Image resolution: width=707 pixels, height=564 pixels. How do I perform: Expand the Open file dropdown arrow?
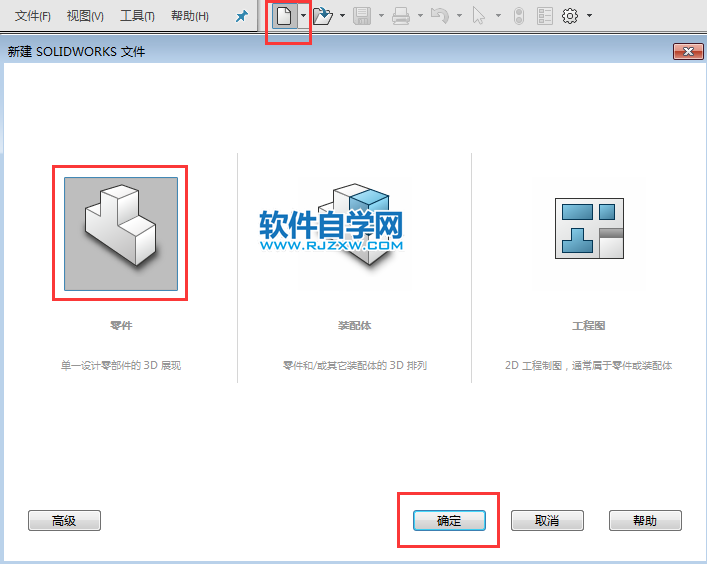[x=342, y=16]
